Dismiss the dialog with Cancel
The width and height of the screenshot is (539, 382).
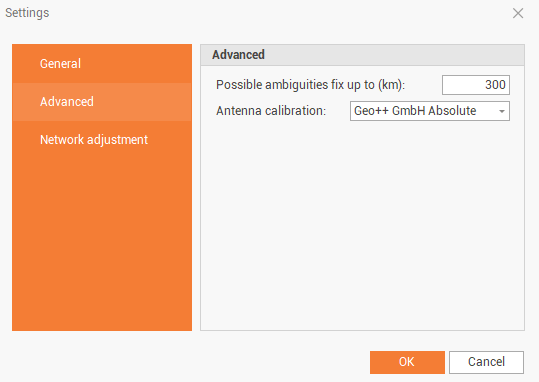486,362
